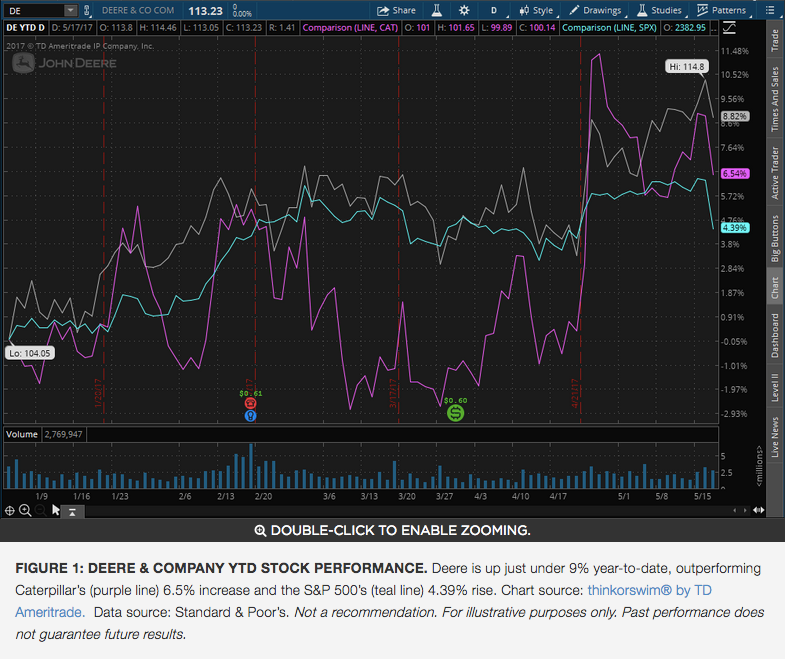
Task: Open the D timeframe dropdown
Action: (x=494, y=11)
